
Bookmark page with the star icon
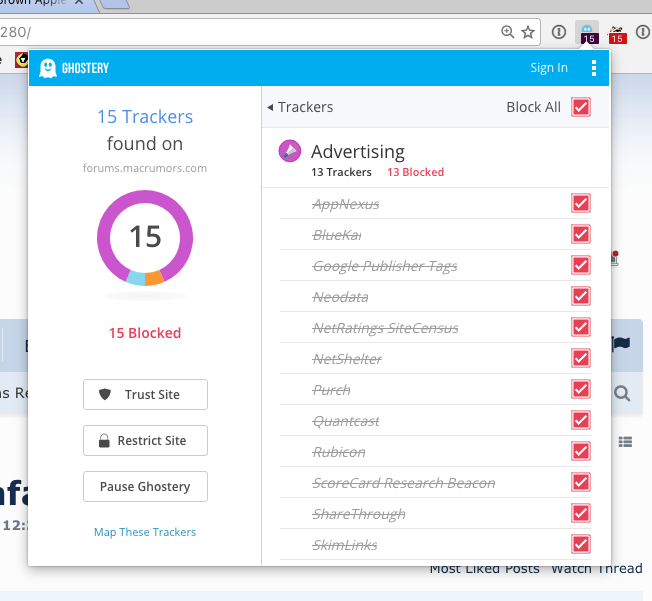[x=528, y=32]
